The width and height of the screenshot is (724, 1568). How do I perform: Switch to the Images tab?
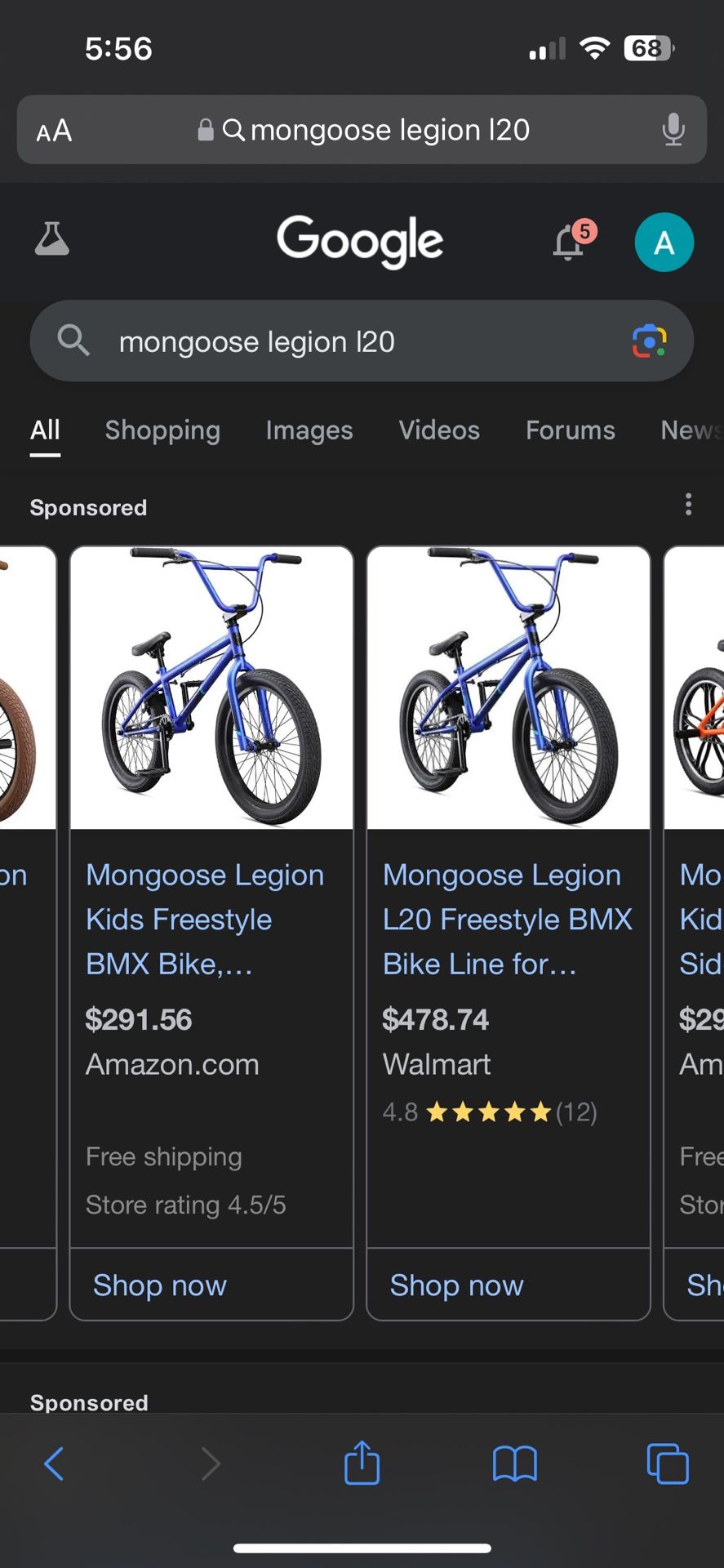coord(309,430)
